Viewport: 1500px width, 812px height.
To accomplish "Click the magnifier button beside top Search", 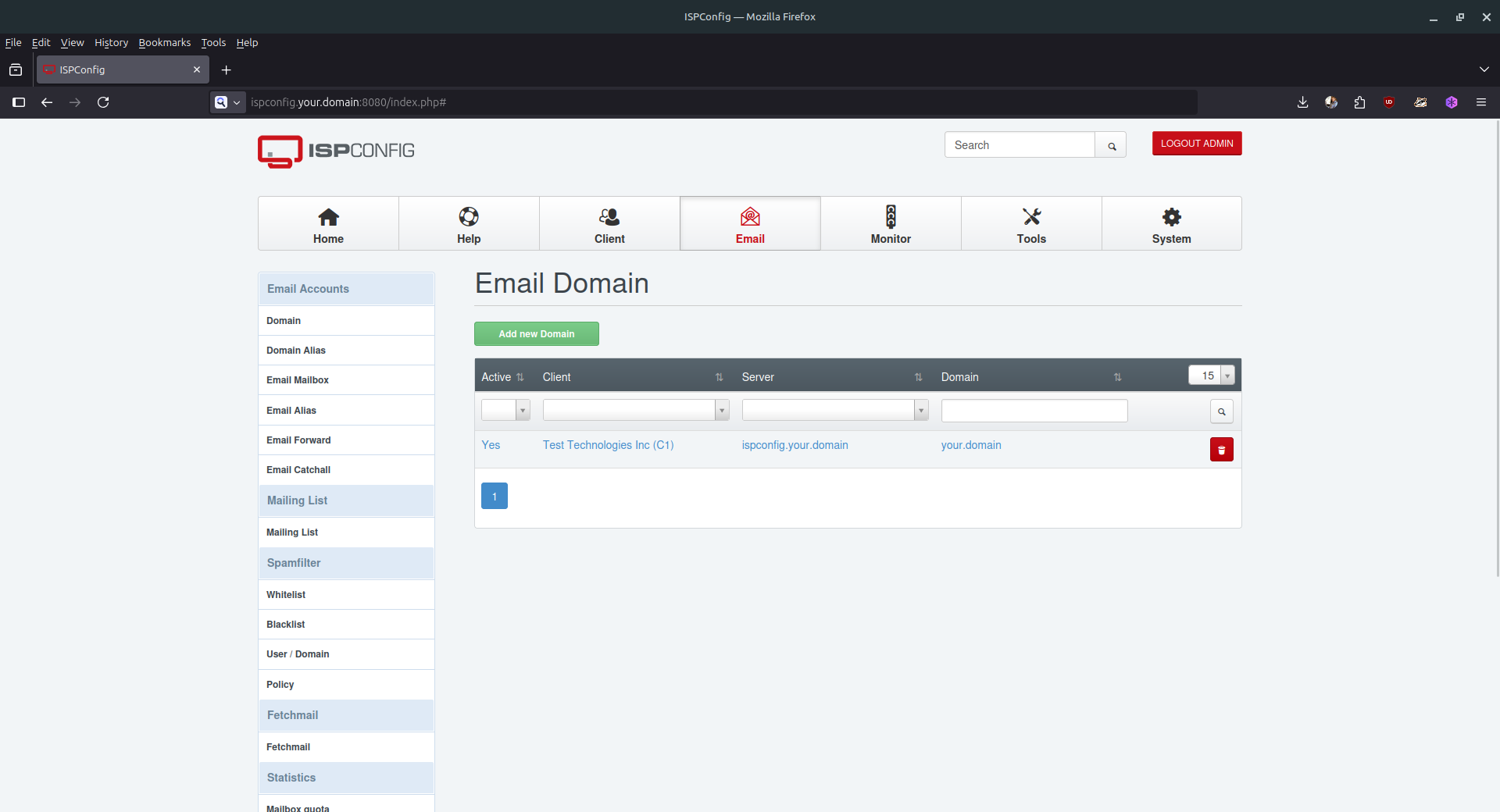I will click(1111, 145).
